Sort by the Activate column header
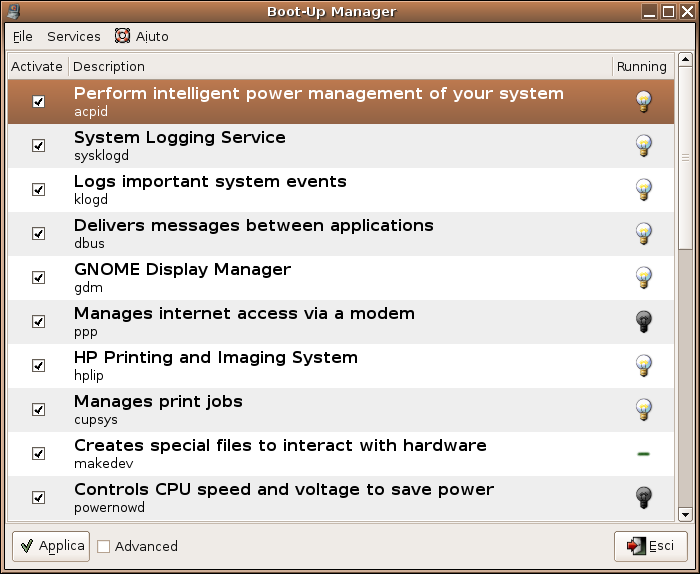This screenshot has height=574, width=700. 38,67
